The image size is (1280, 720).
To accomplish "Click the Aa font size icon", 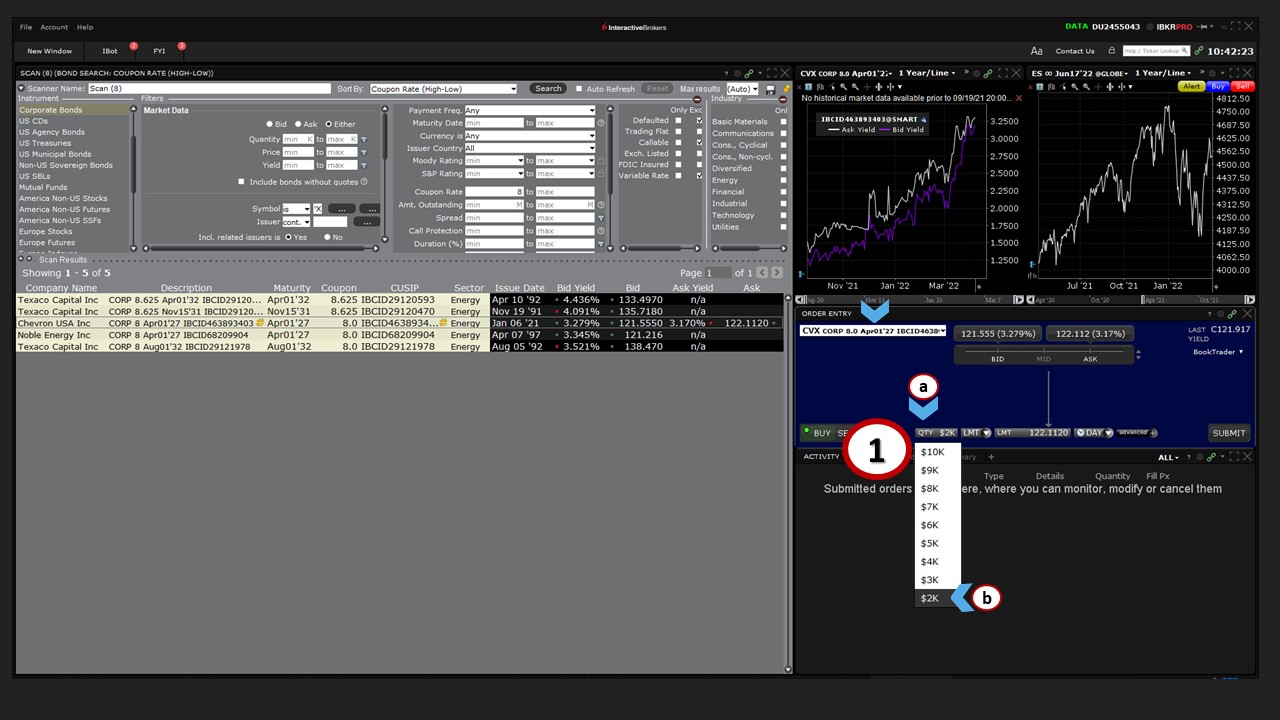I will point(1036,51).
